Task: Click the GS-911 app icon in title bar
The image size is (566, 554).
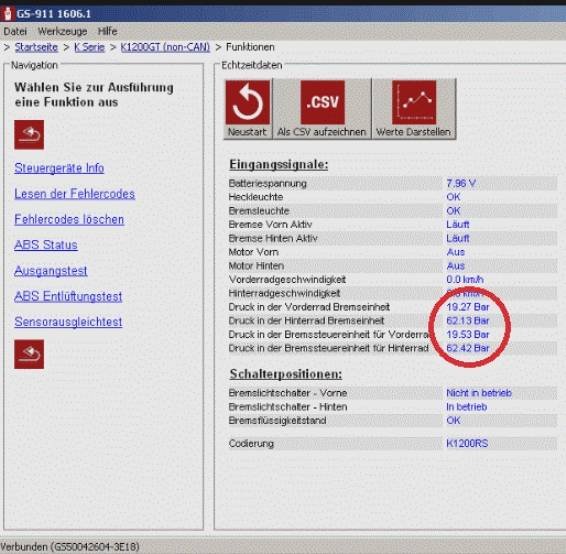Action: click(7, 14)
